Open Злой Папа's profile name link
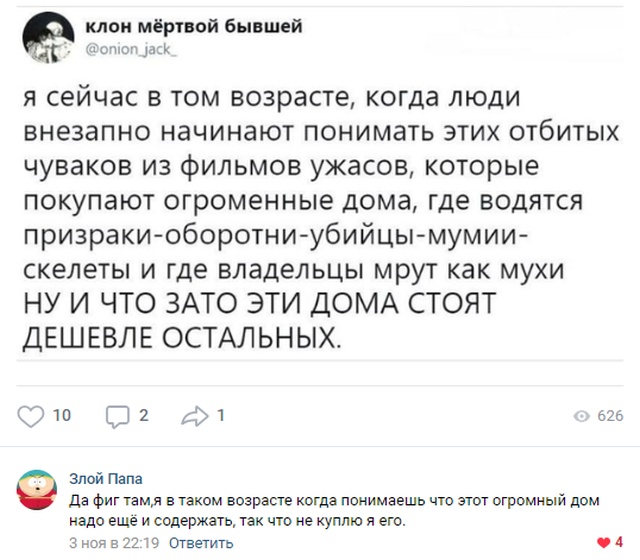Screen dimensions: 640x560 (x=106, y=478)
